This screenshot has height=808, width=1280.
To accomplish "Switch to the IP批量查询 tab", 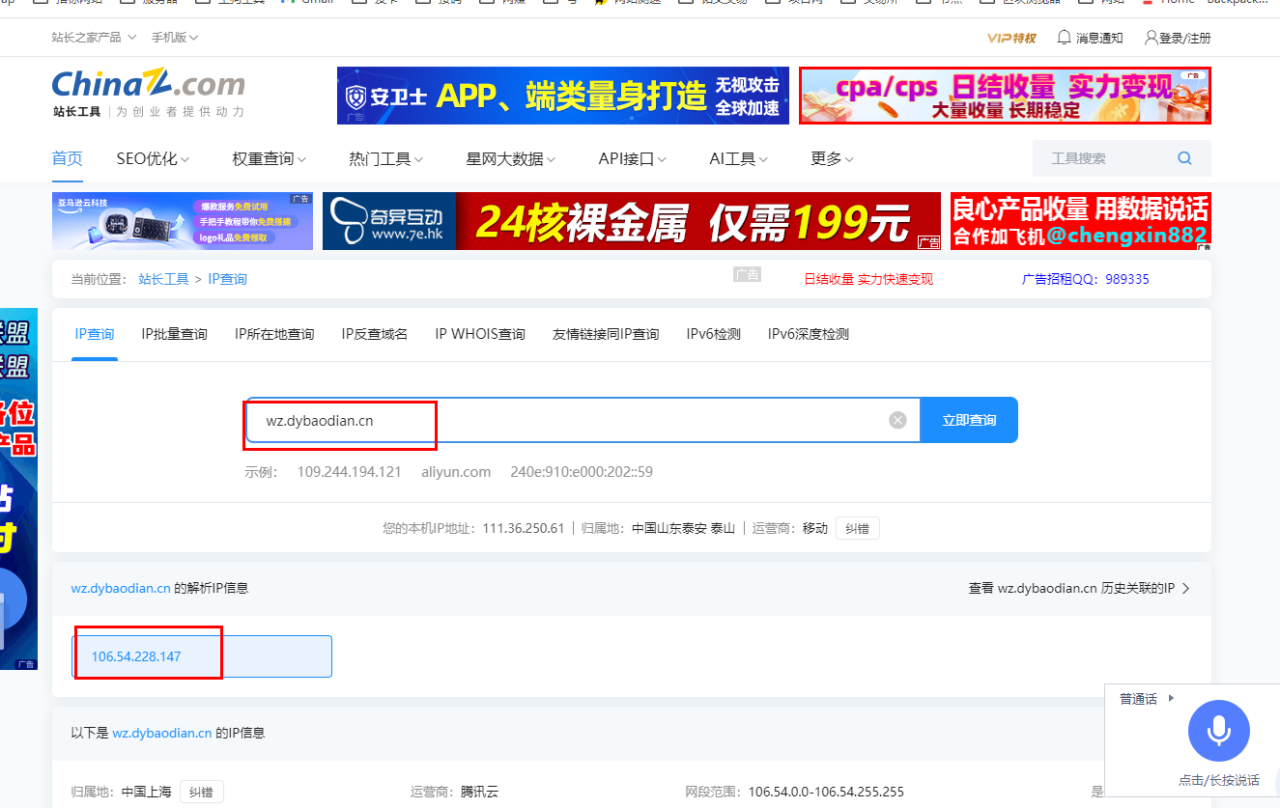I will (175, 334).
